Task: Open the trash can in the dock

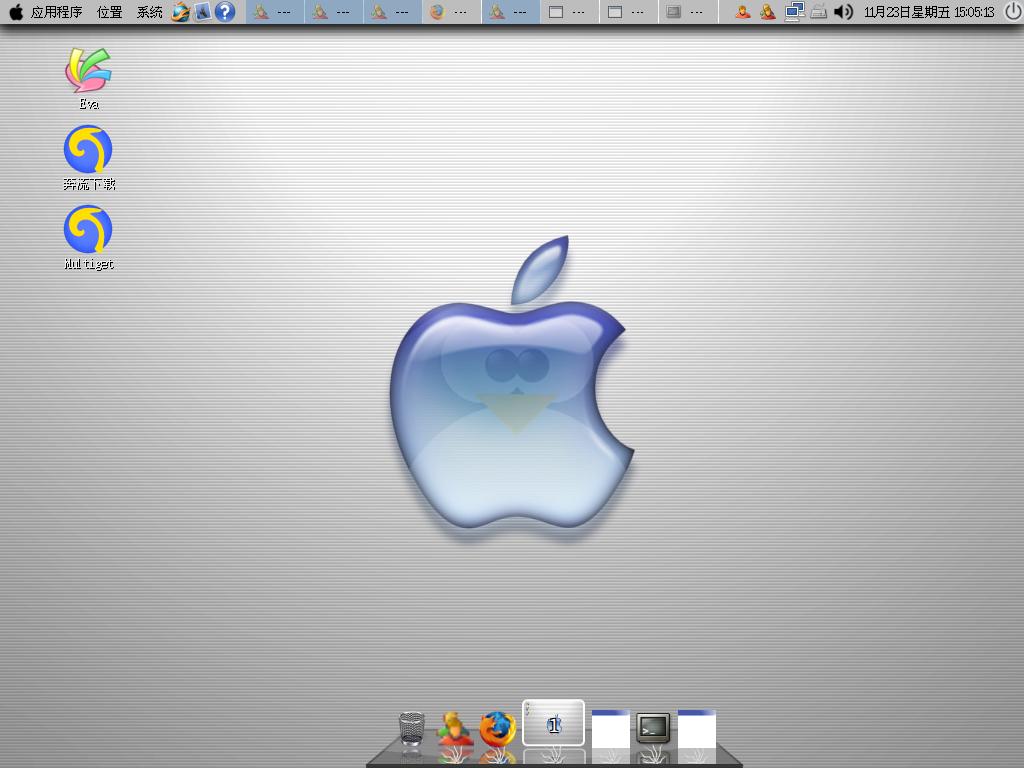Action: [411, 729]
